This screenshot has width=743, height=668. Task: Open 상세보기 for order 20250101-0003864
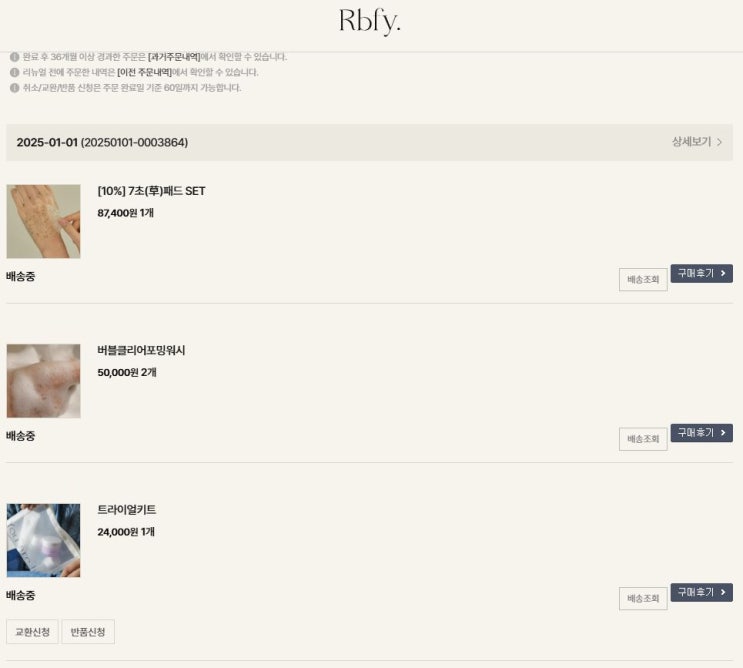click(697, 142)
